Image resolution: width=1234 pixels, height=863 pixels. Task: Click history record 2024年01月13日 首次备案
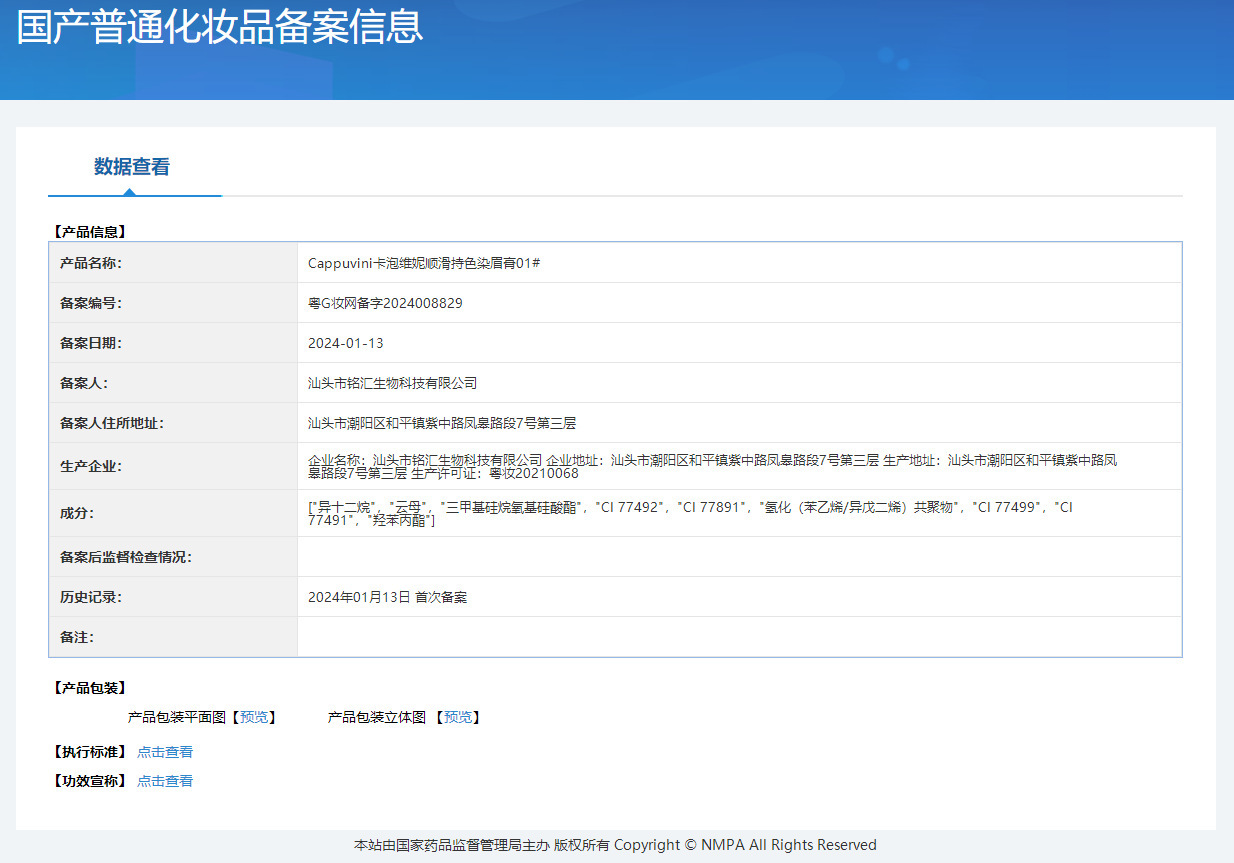coord(387,597)
